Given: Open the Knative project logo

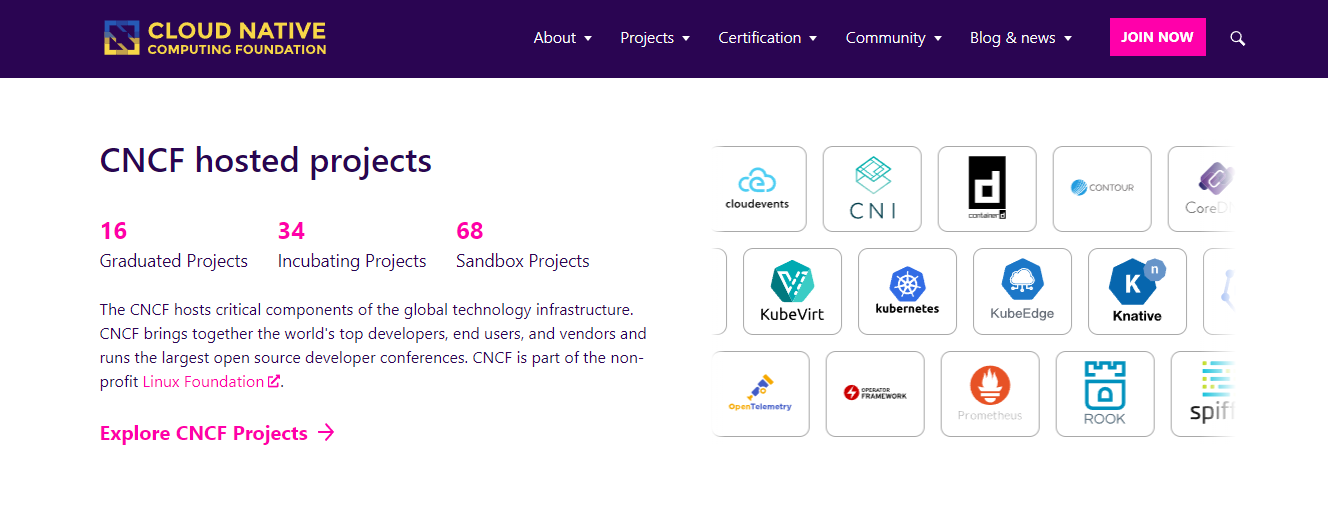Looking at the screenshot, I should point(1137,291).
